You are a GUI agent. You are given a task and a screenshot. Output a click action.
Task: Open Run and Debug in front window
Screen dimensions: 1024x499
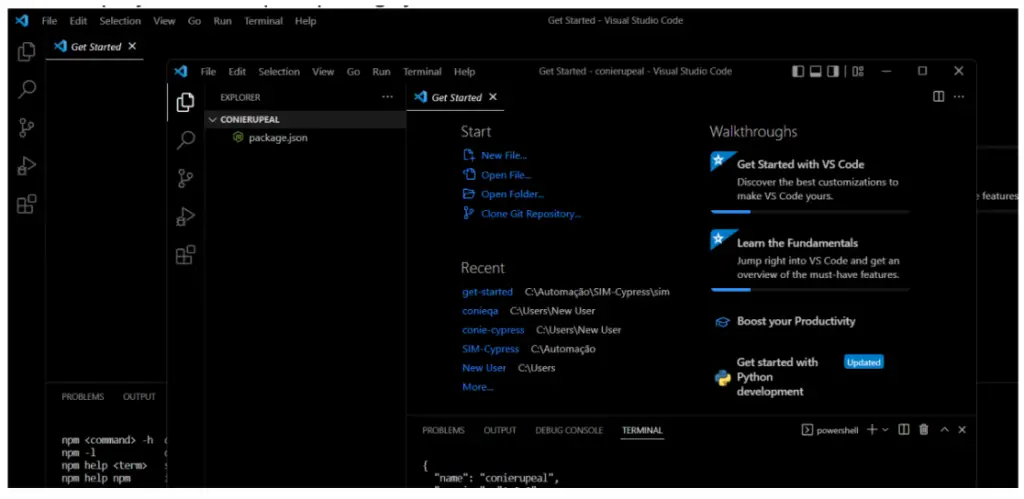[x=185, y=217]
